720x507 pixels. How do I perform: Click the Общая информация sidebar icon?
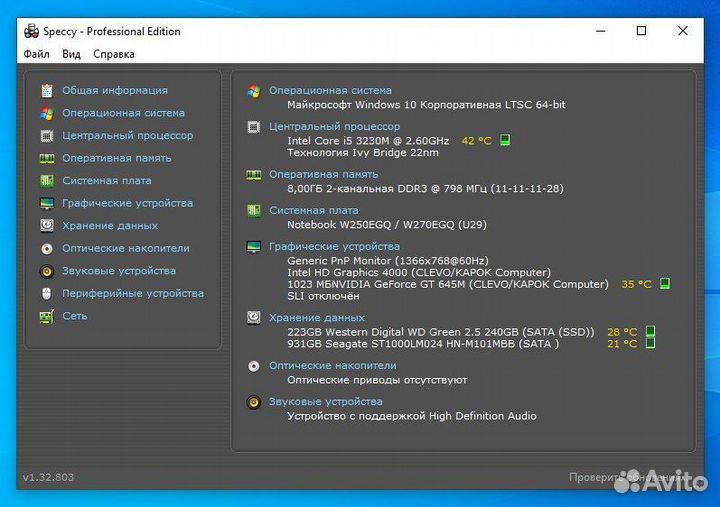(x=47, y=90)
